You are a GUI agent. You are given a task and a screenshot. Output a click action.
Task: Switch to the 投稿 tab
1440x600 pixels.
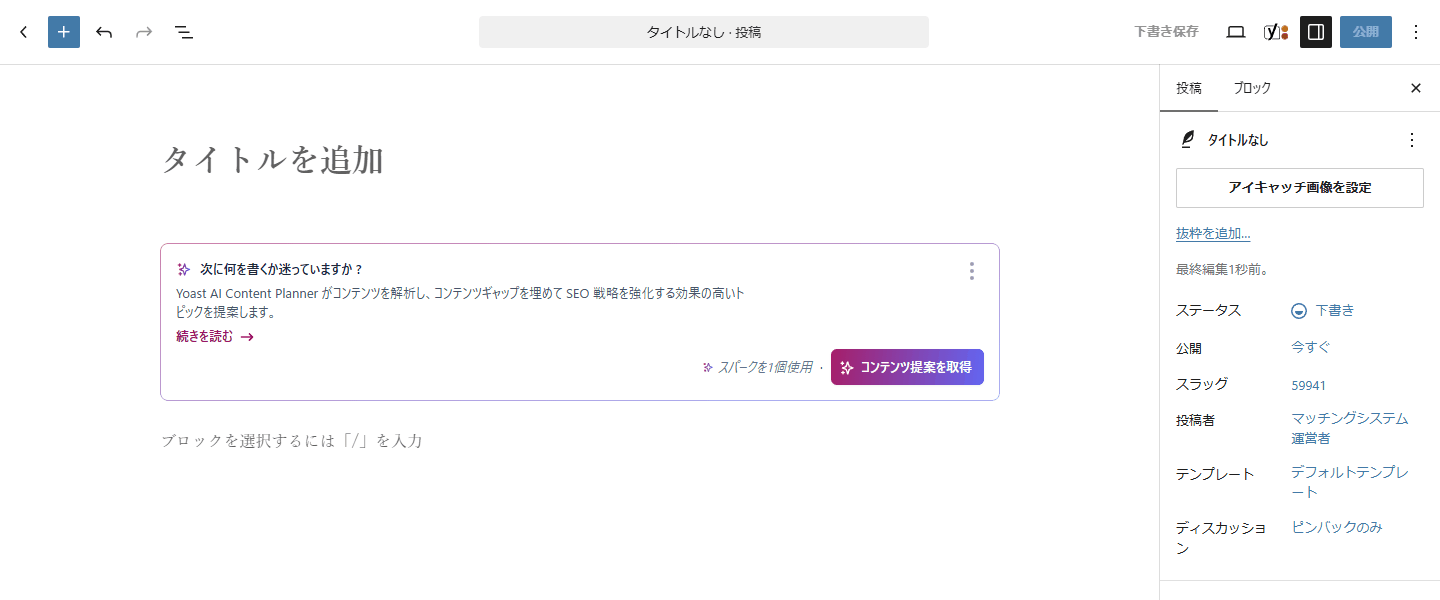[1189, 88]
